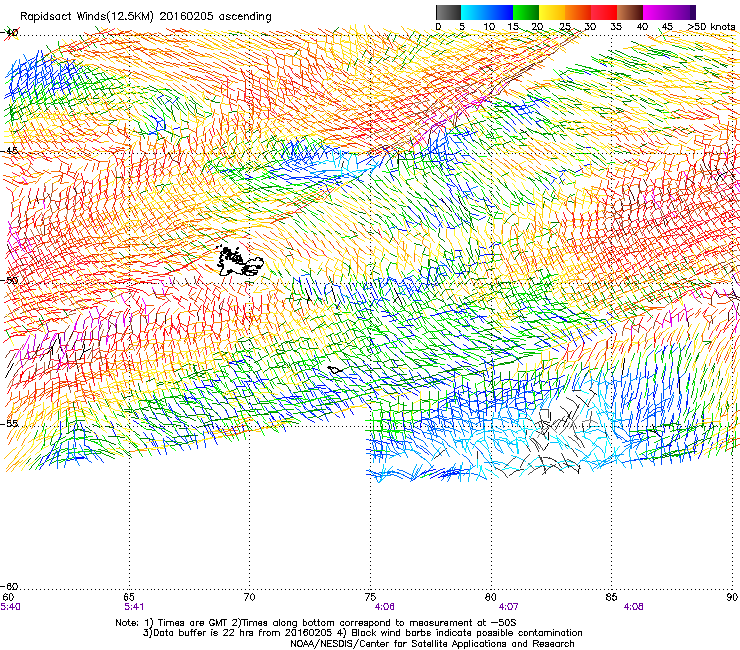The height and width of the screenshot is (650, 740).
Task: Click the dark purple >50 knots swatch
Action: pyautogui.click(x=693, y=12)
